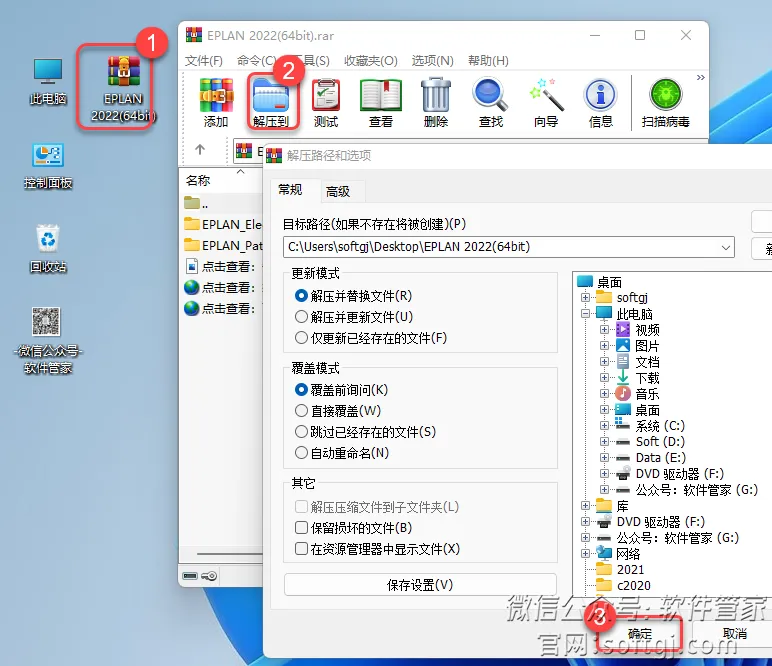772x666 pixels.
Task: Click the 查看 (View) book icon
Action: click(x=381, y=103)
